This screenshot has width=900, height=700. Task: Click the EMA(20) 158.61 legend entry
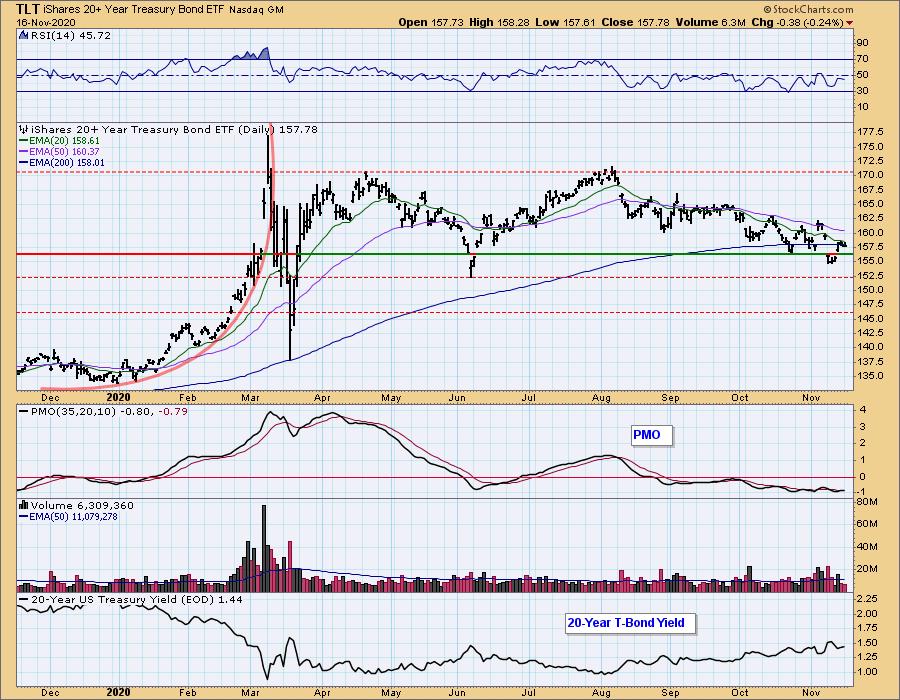(x=60, y=141)
